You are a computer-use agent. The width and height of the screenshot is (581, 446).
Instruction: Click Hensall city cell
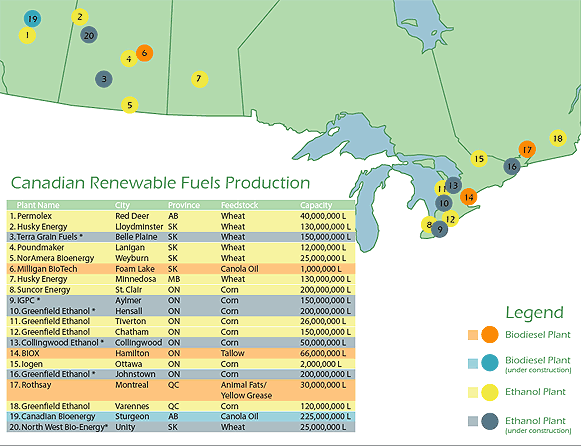click(129, 311)
